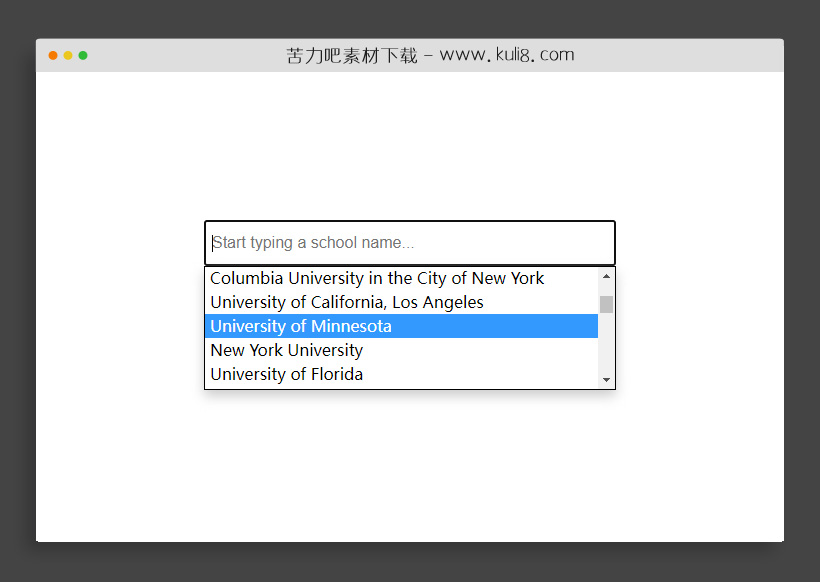820x582 pixels.
Task: Click scrollbar track below the thumb
Action: [x=606, y=345]
